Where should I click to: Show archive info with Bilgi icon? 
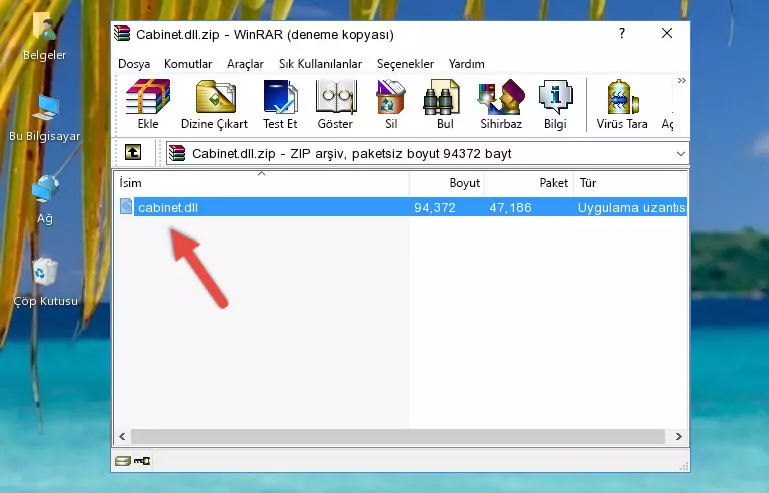click(555, 104)
